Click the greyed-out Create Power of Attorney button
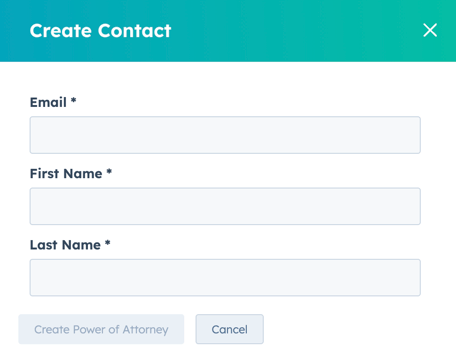The image size is (456, 362). pyautogui.click(x=101, y=329)
